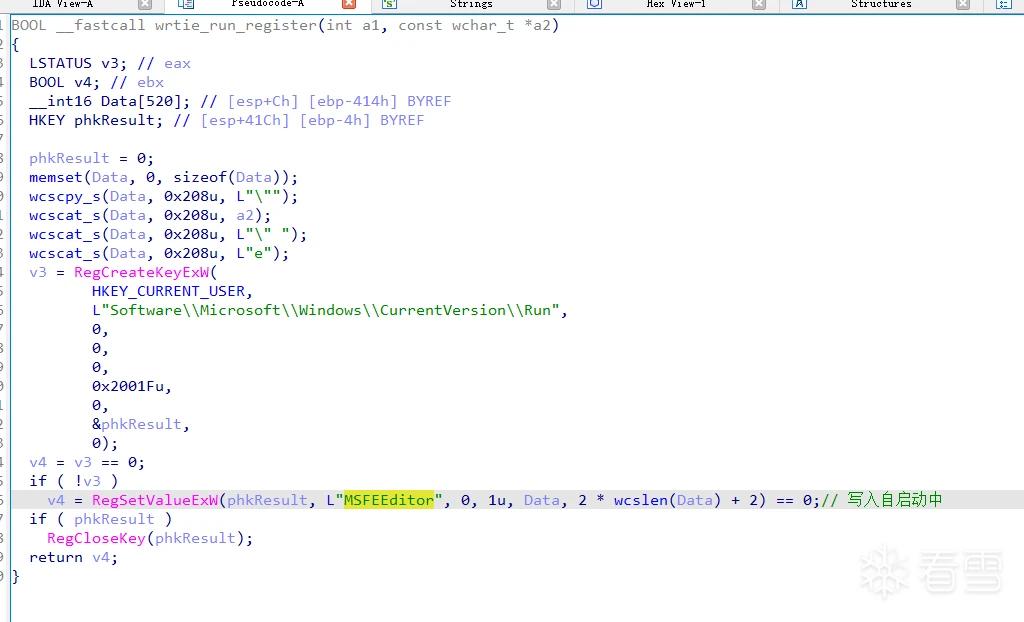Click the const wchar_t parameter type
The width and height of the screenshot is (1024, 622).
click(456, 25)
